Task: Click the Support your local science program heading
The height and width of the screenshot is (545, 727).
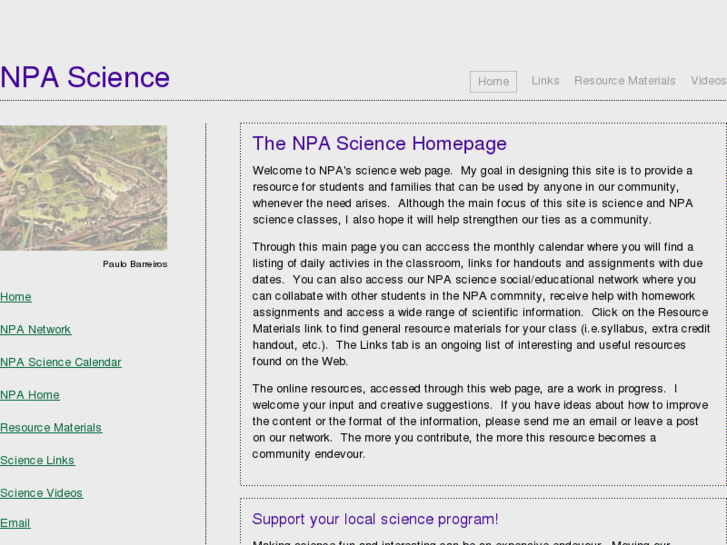Action: (375, 519)
